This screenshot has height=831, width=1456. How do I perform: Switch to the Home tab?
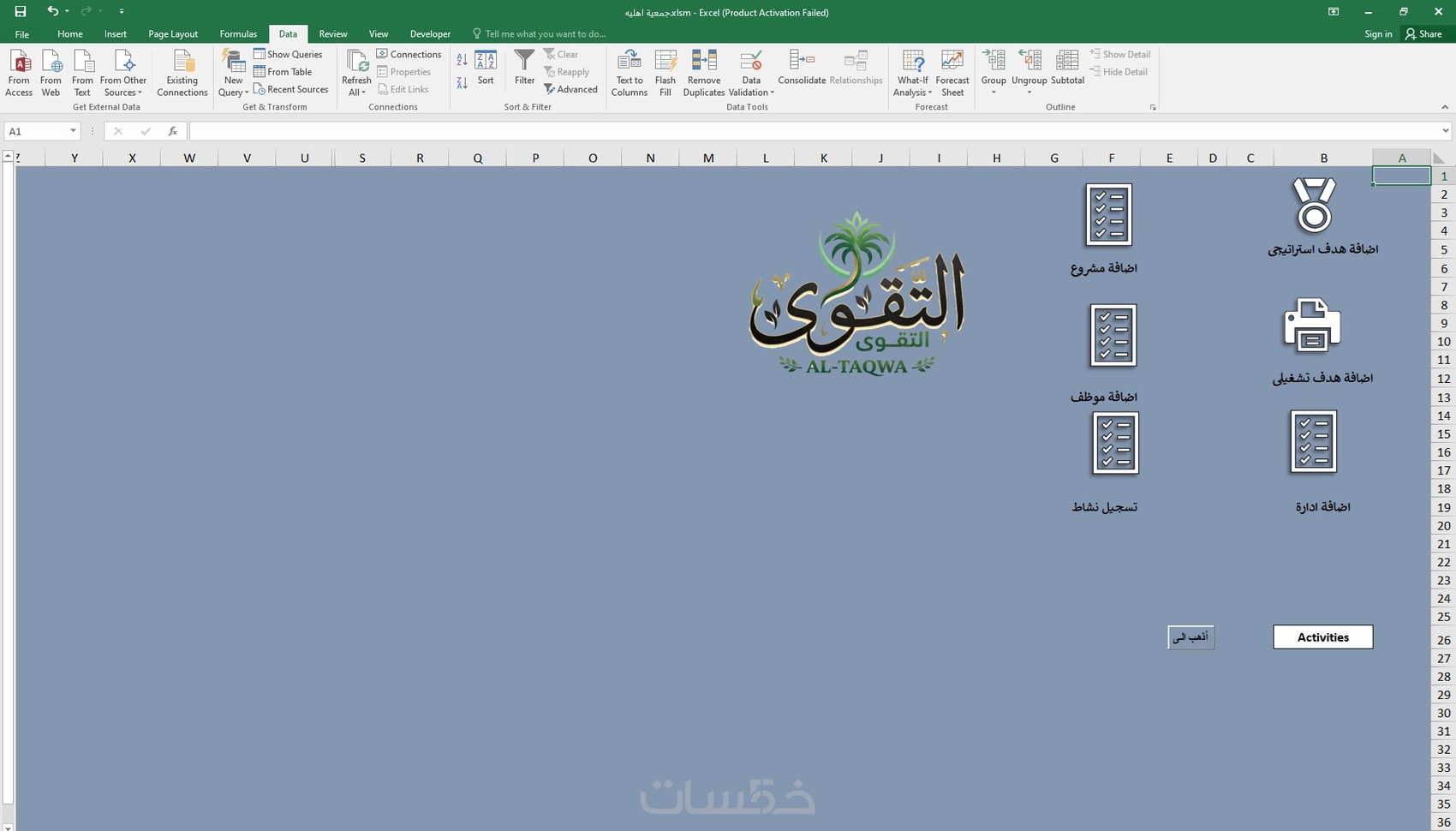pyautogui.click(x=70, y=34)
